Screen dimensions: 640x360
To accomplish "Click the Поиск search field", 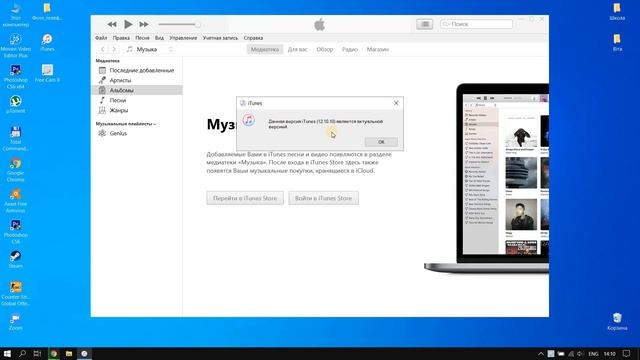I will tap(476, 24).
